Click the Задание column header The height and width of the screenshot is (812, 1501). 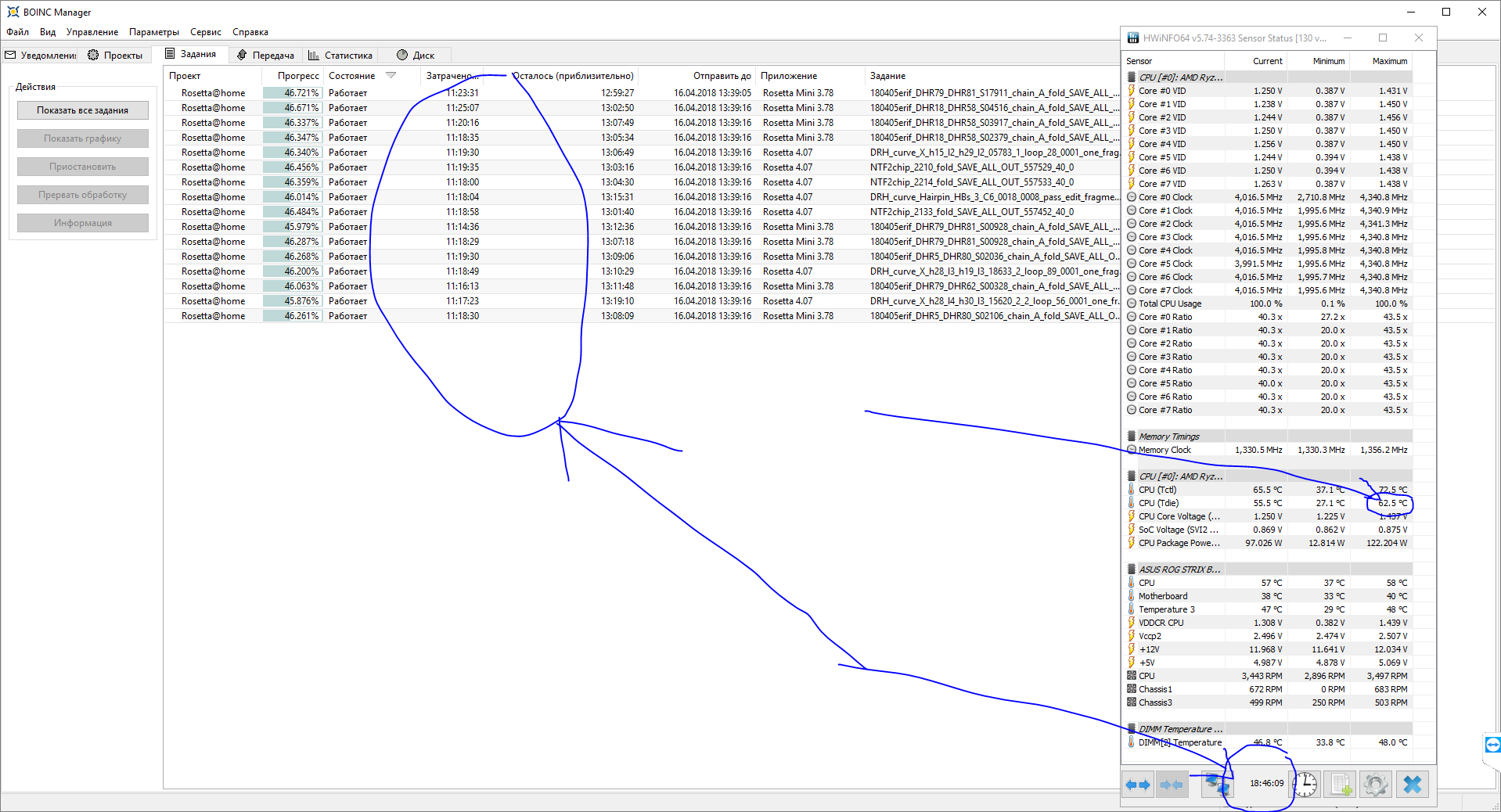992,76
